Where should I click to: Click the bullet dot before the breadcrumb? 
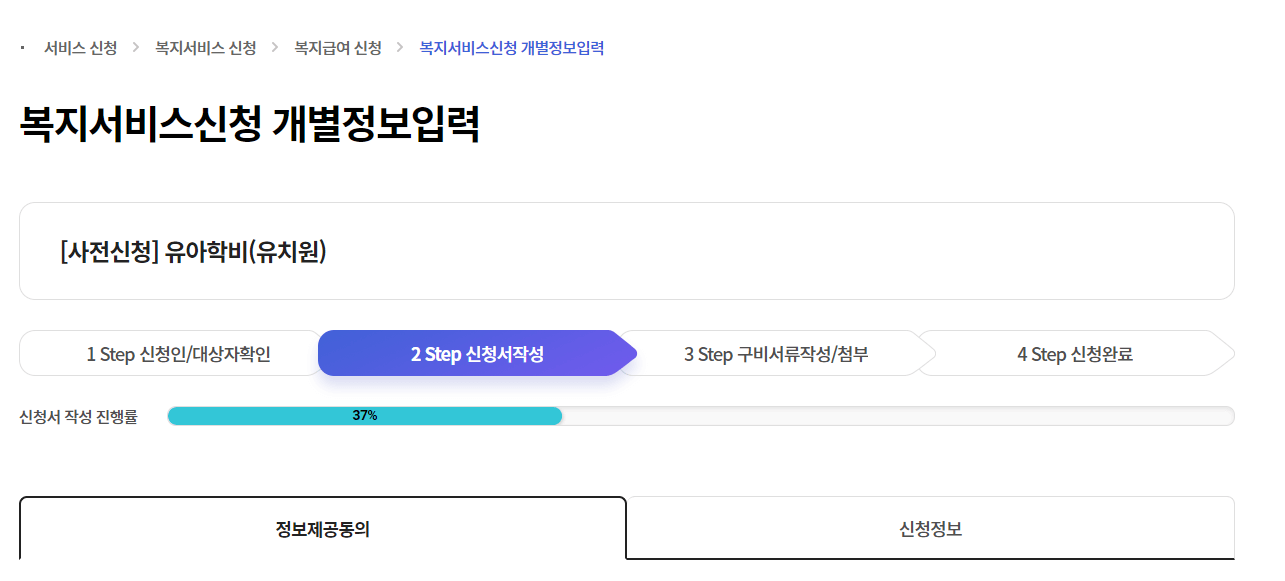(x=20, y=47)
